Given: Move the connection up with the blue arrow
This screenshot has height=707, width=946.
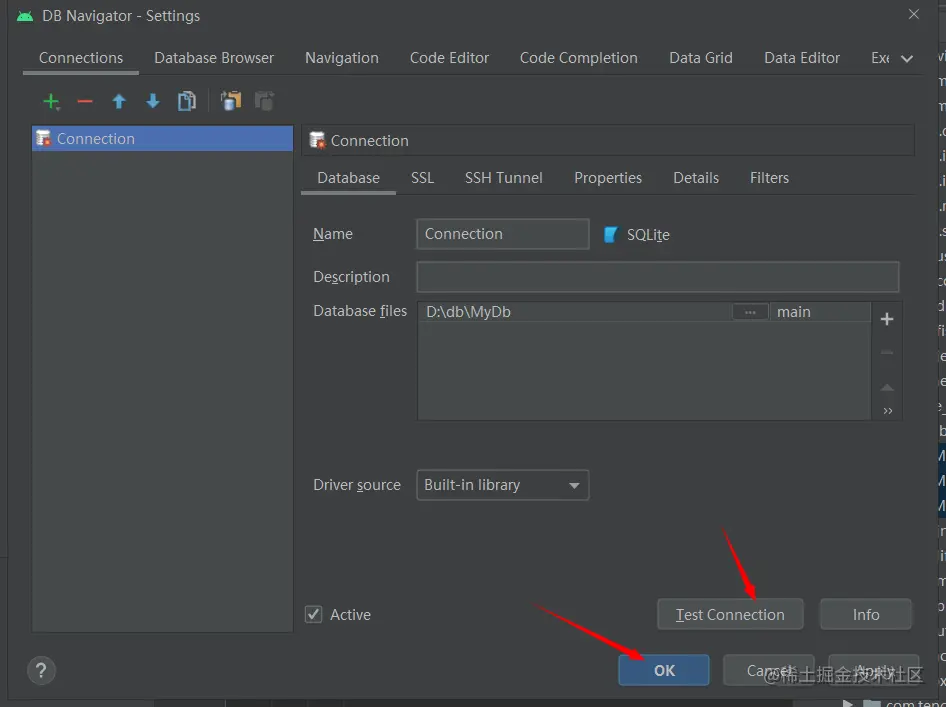Looking at the screenshot, I should pos(119,101).
